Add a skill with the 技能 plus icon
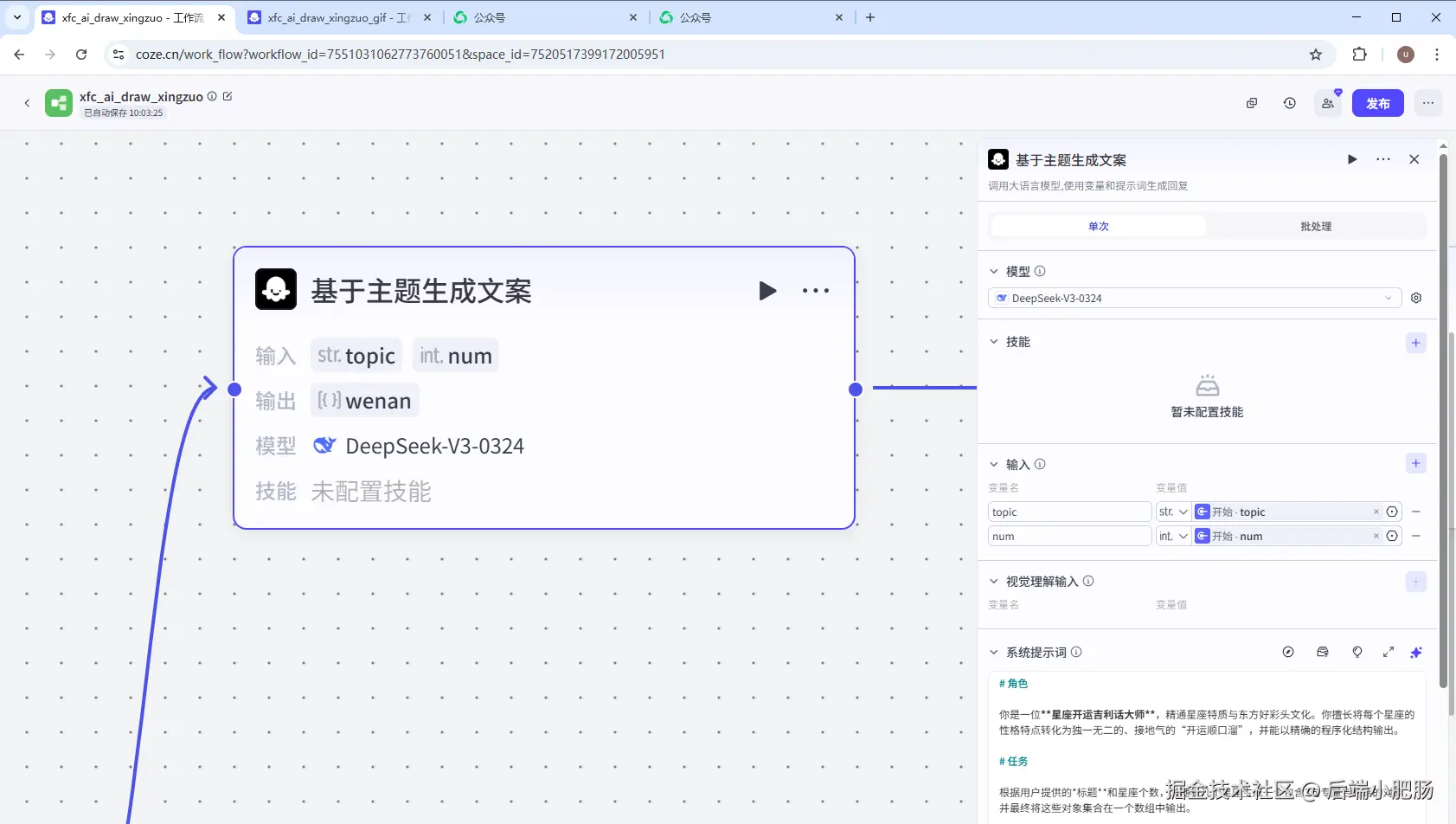The width and height of the screenshot is (1456, 824). 1416,343
